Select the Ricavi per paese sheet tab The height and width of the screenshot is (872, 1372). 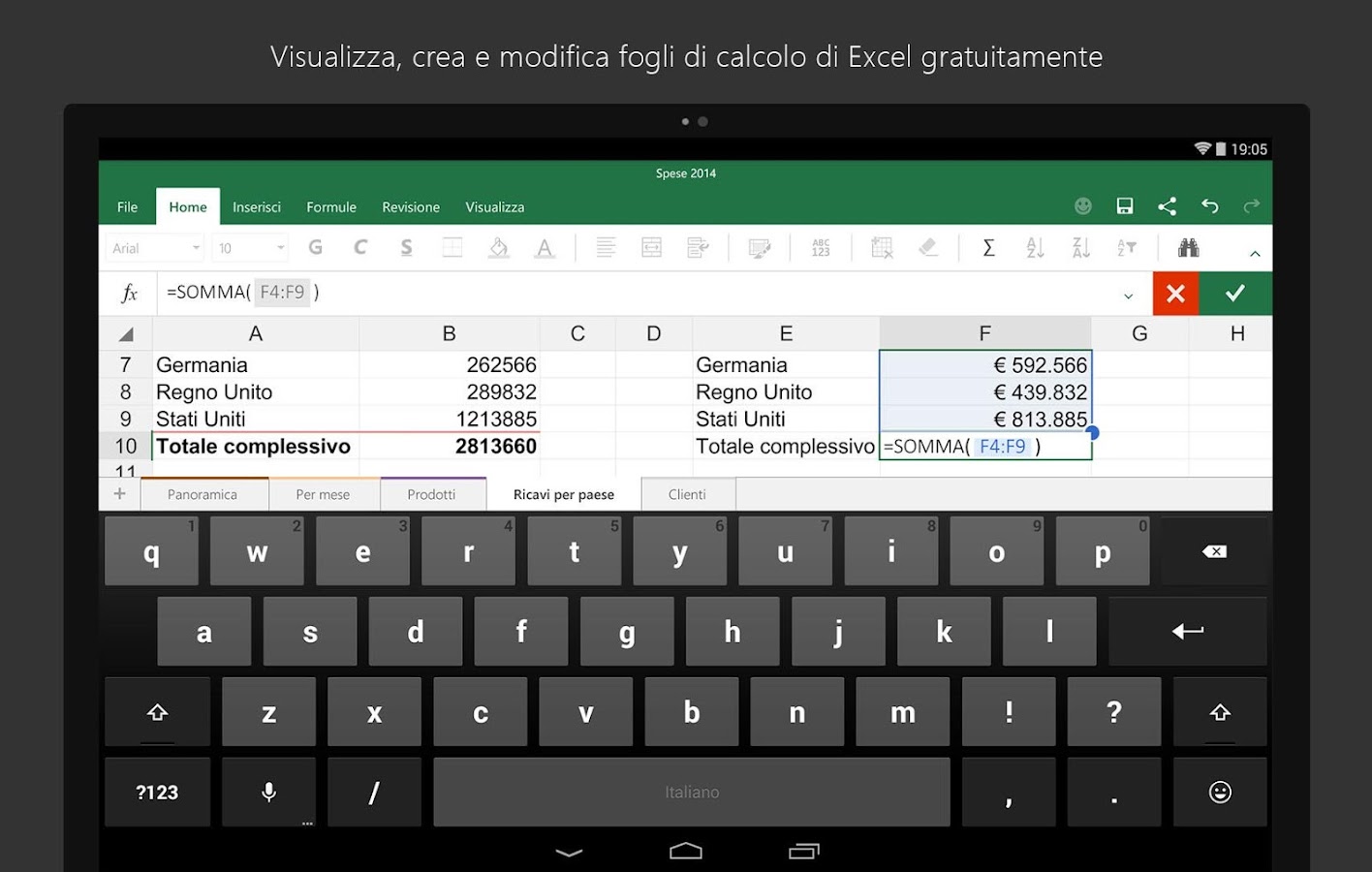pyautogui.click(x=564, y=494)
